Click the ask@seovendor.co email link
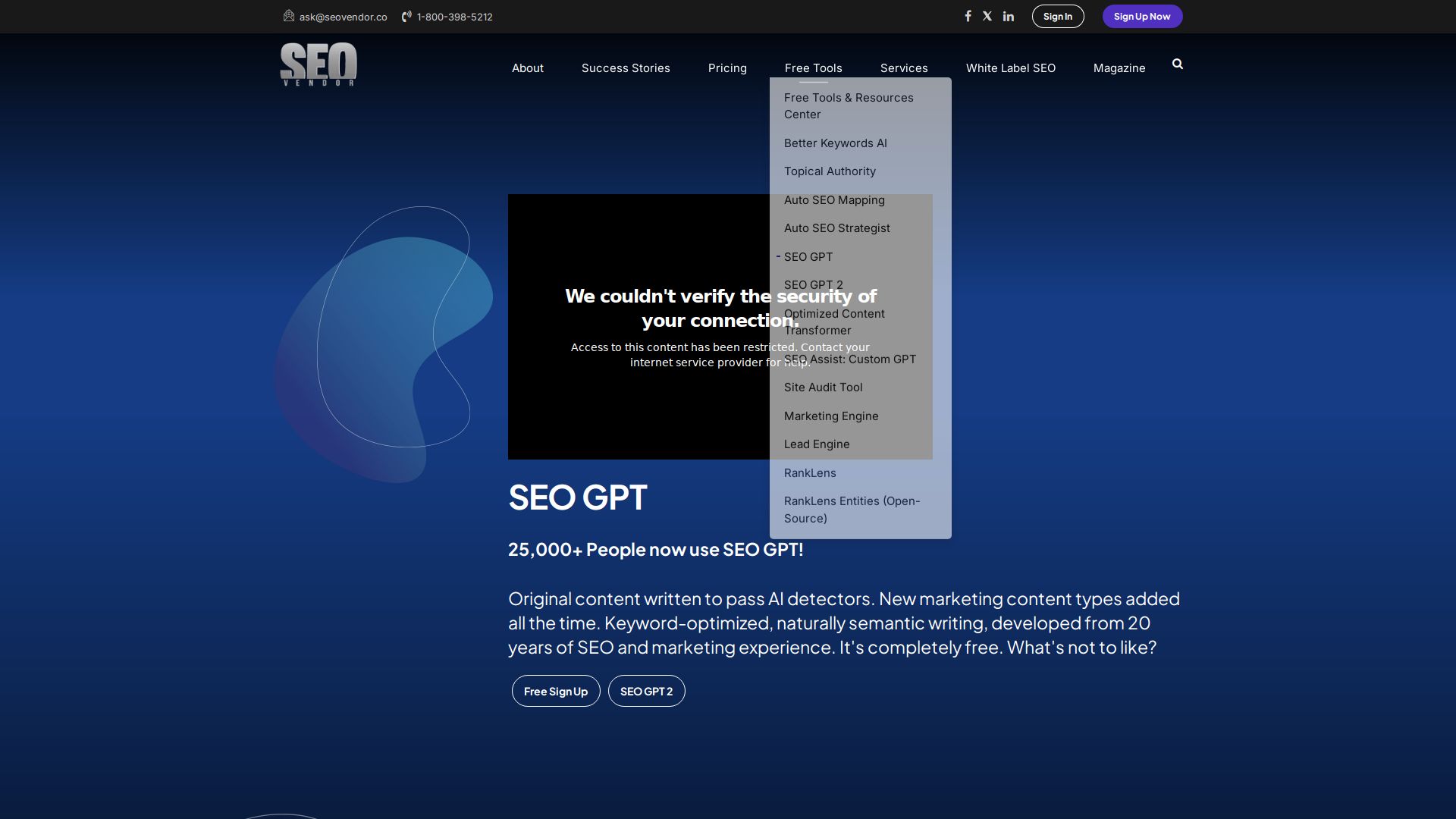Viewport: 1456px width, 819px height. tap(342, 16)
